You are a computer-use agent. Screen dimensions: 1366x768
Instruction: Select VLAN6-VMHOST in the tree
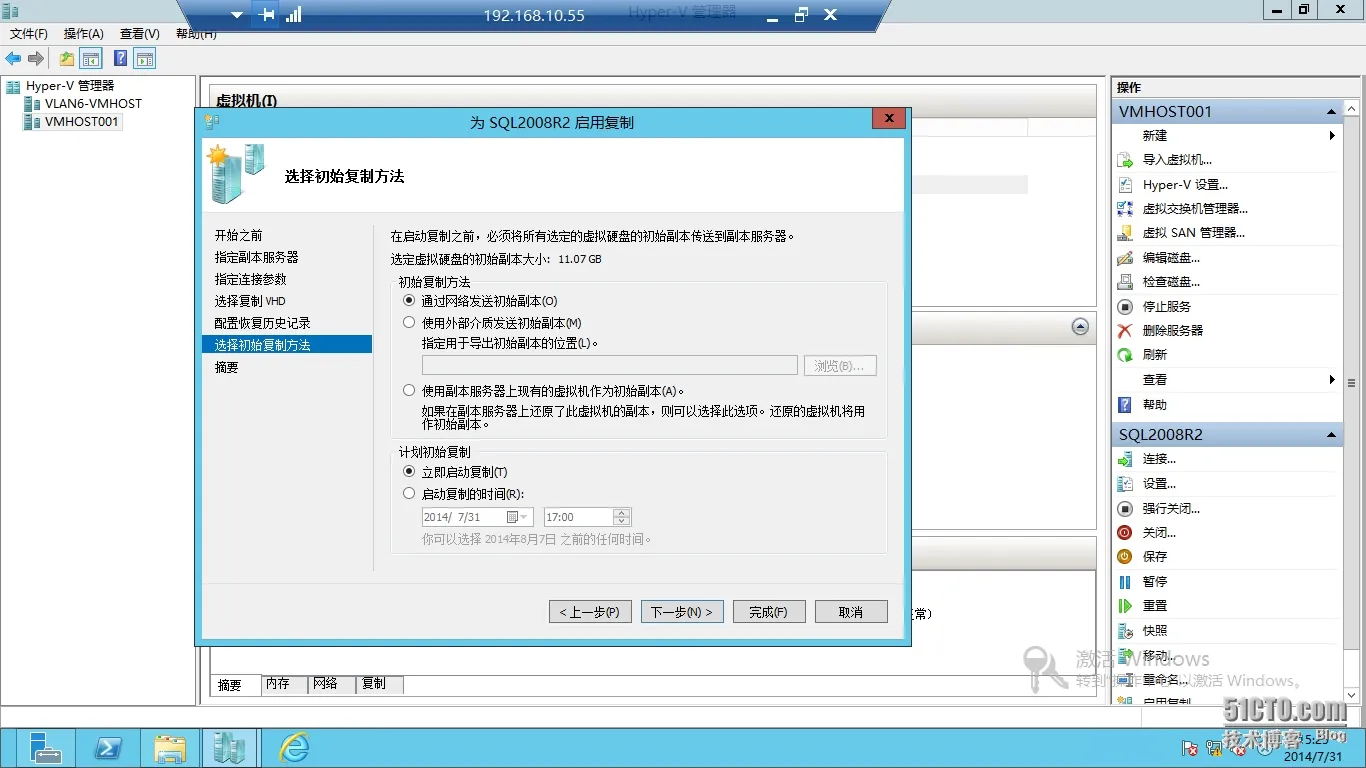coord(93,104)
